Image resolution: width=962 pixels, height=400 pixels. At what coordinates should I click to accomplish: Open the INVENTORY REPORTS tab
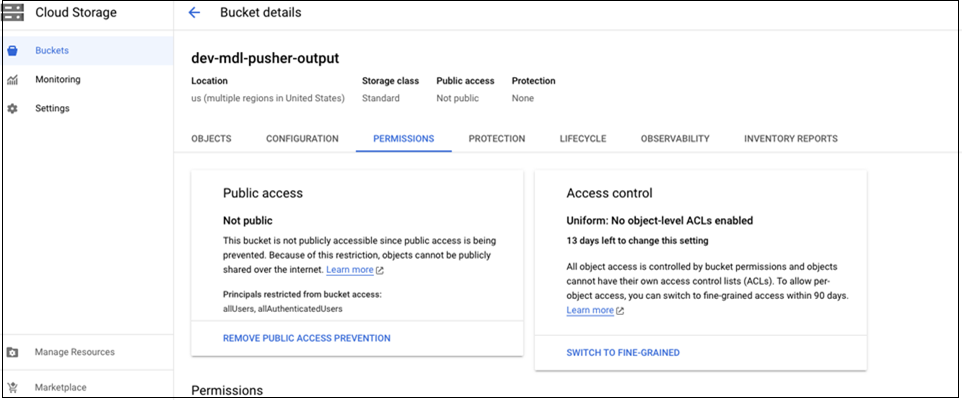tap(791, 139)
